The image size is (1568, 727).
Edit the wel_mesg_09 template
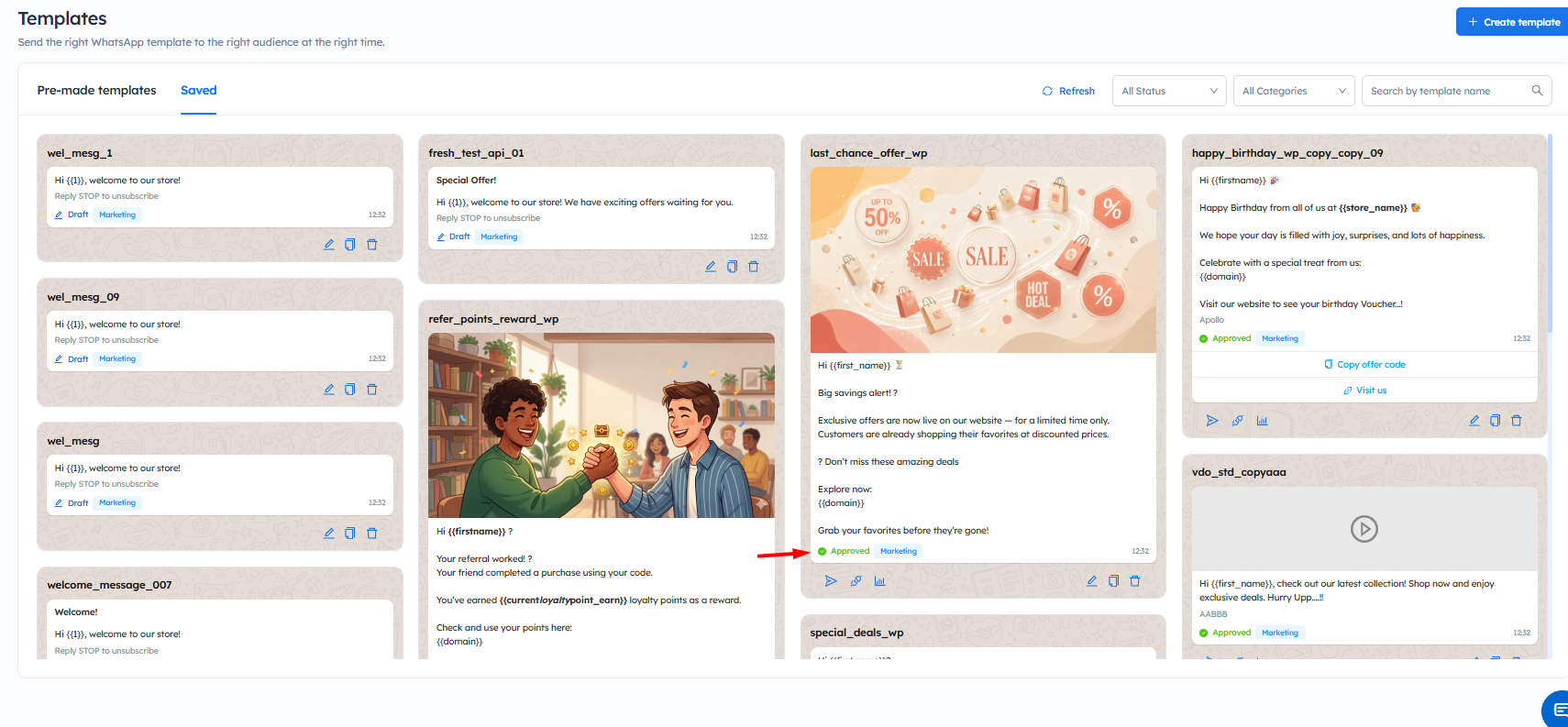[x=328, y=390]
